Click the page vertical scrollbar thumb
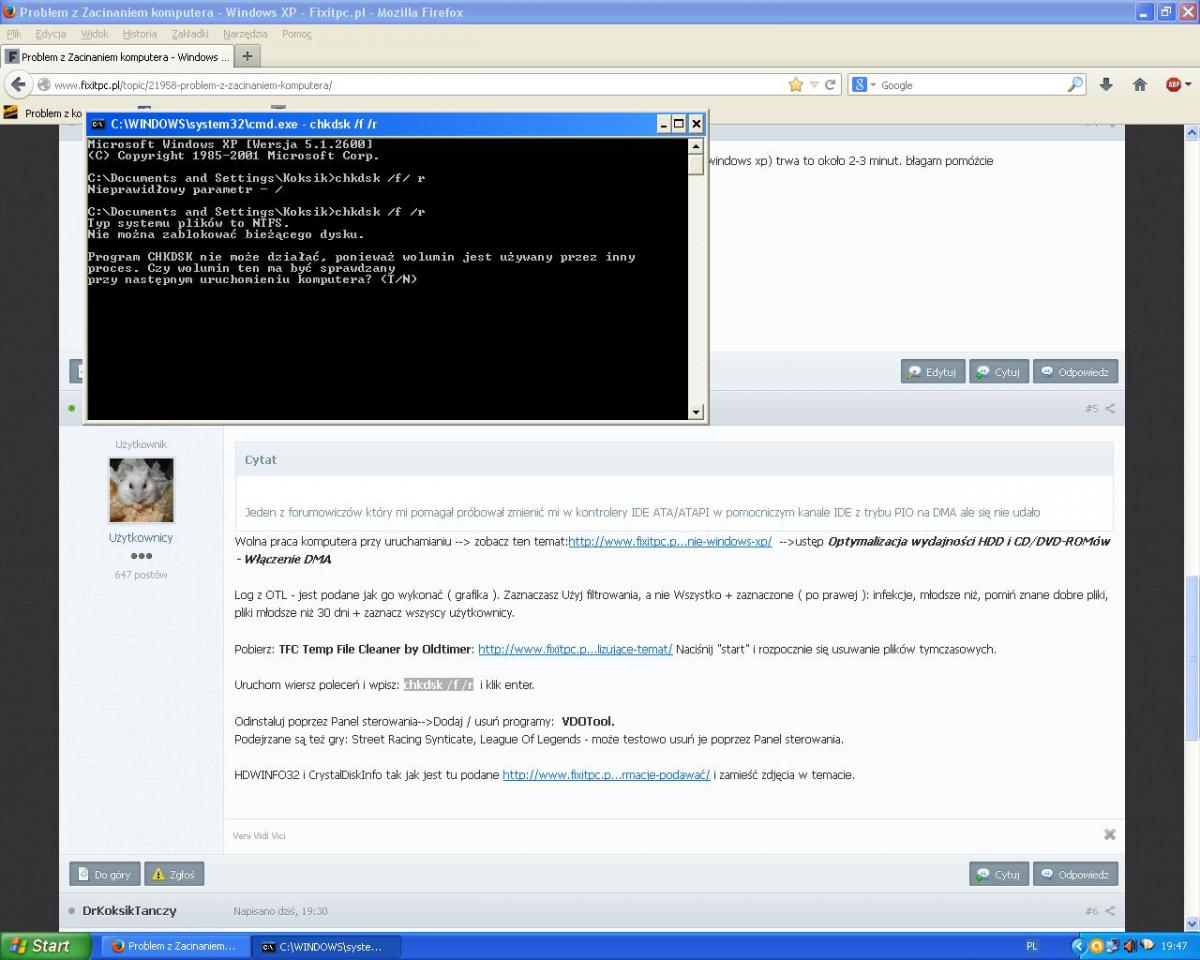Screen dimensions: 1200x960 pos(1191,657)
